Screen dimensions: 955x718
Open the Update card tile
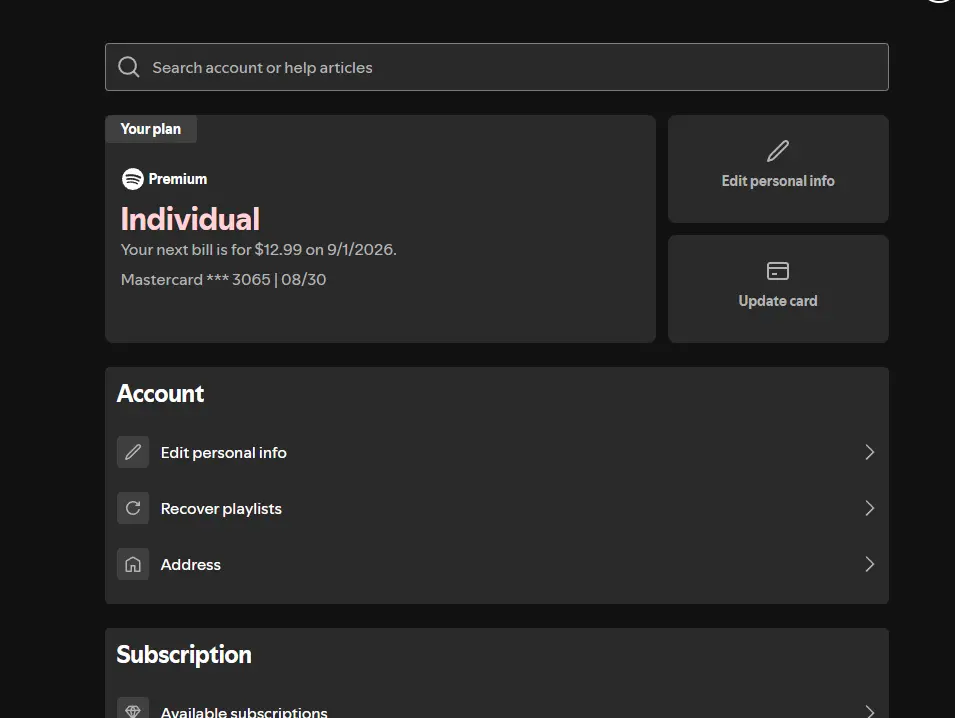coord(778,289)
